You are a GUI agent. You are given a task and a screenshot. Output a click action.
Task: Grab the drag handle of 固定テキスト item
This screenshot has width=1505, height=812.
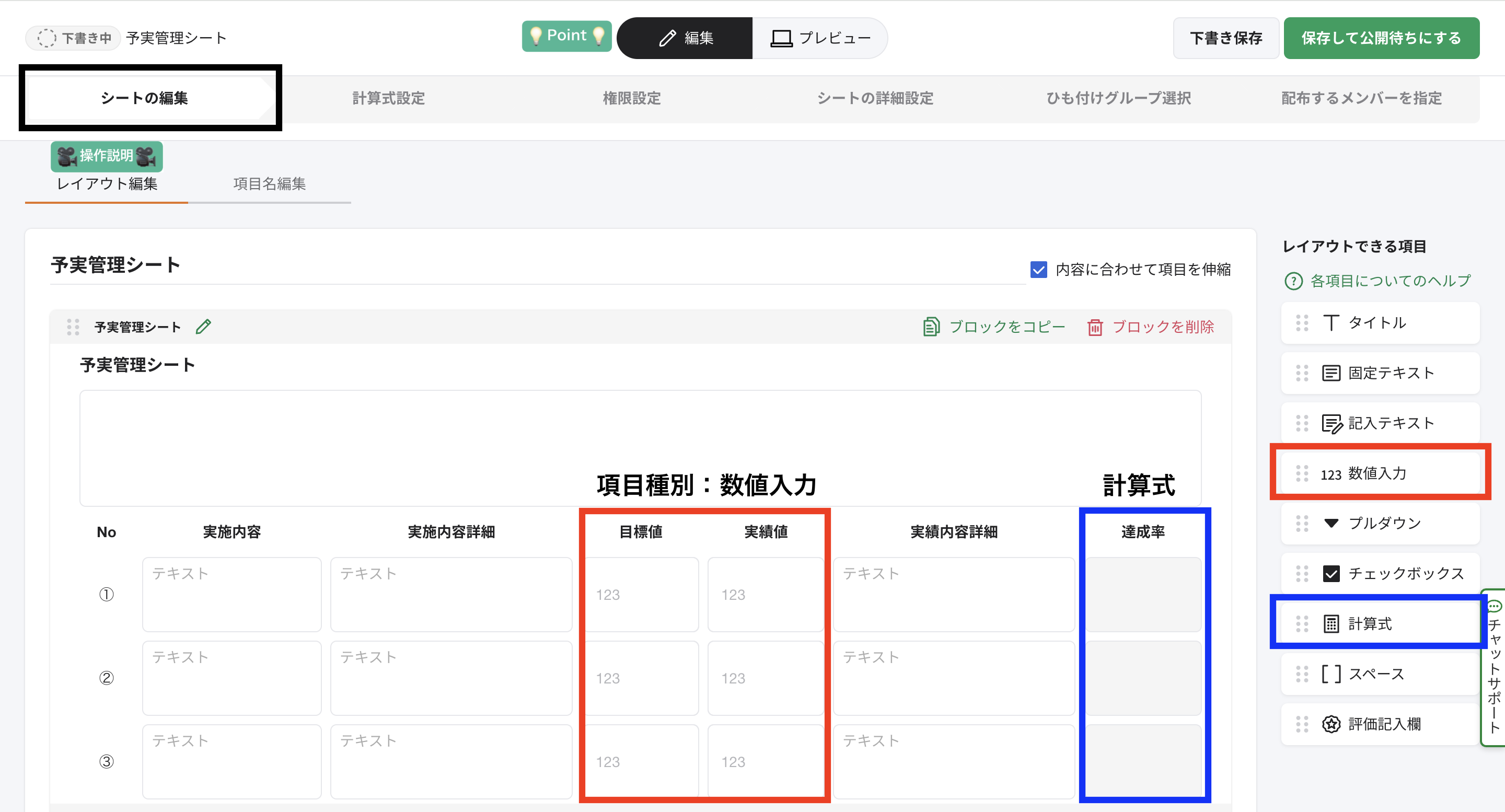1302,373
